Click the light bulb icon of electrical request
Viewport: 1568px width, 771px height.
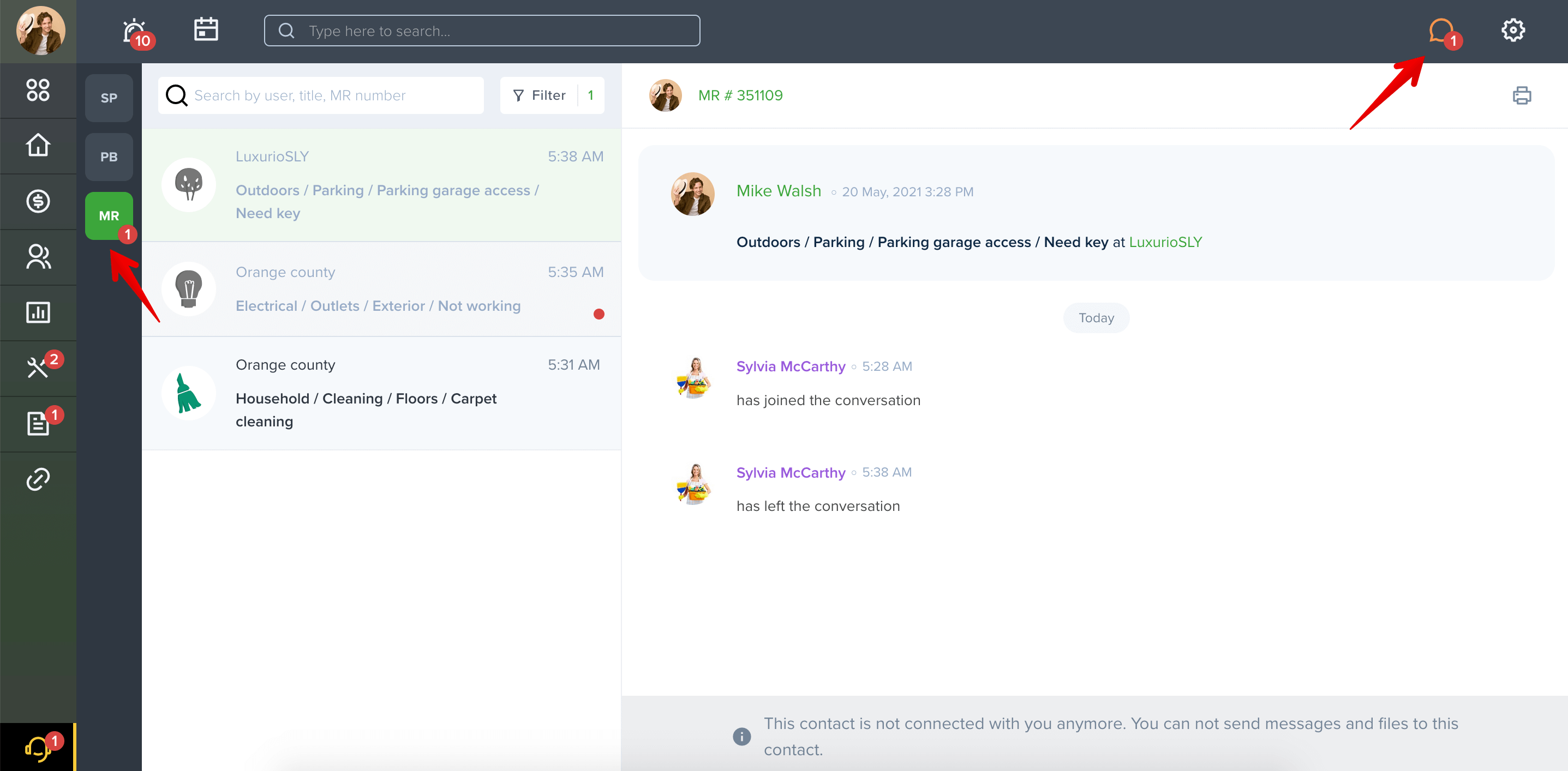click(189, 288)
